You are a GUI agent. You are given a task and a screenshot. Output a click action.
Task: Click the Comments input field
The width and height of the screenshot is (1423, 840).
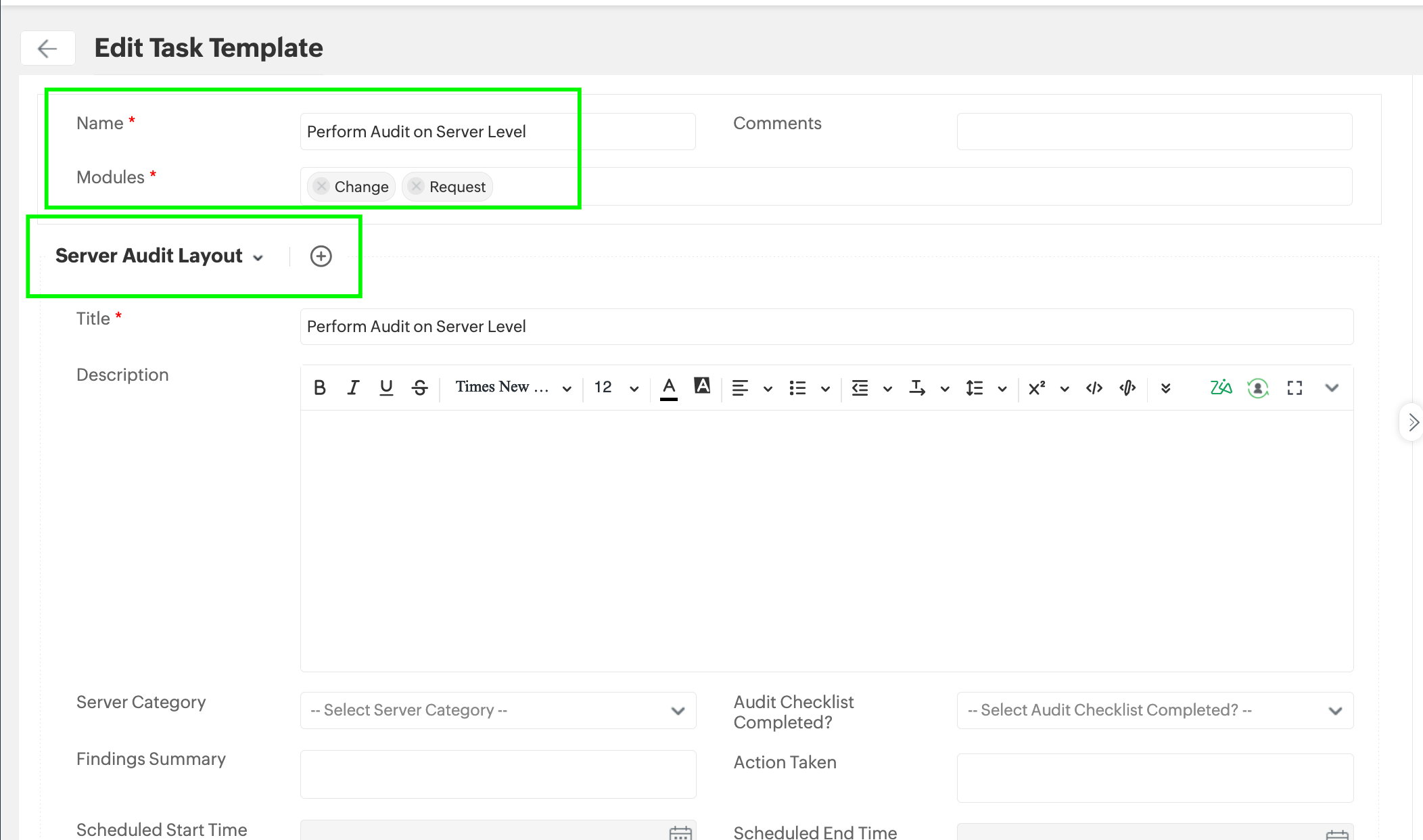[1154, 131]
